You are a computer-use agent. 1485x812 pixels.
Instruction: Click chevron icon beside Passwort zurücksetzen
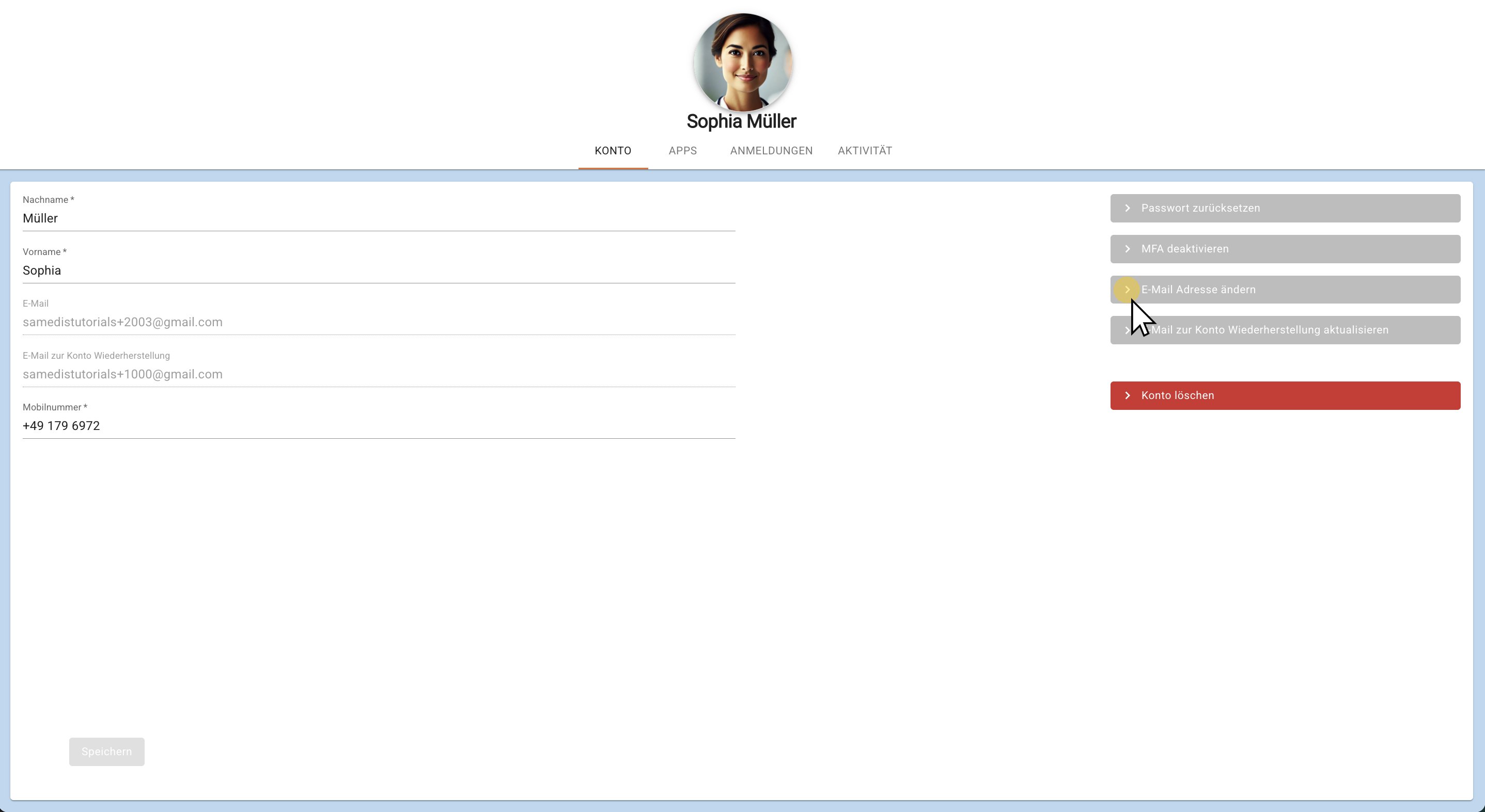click(1128, 208)
